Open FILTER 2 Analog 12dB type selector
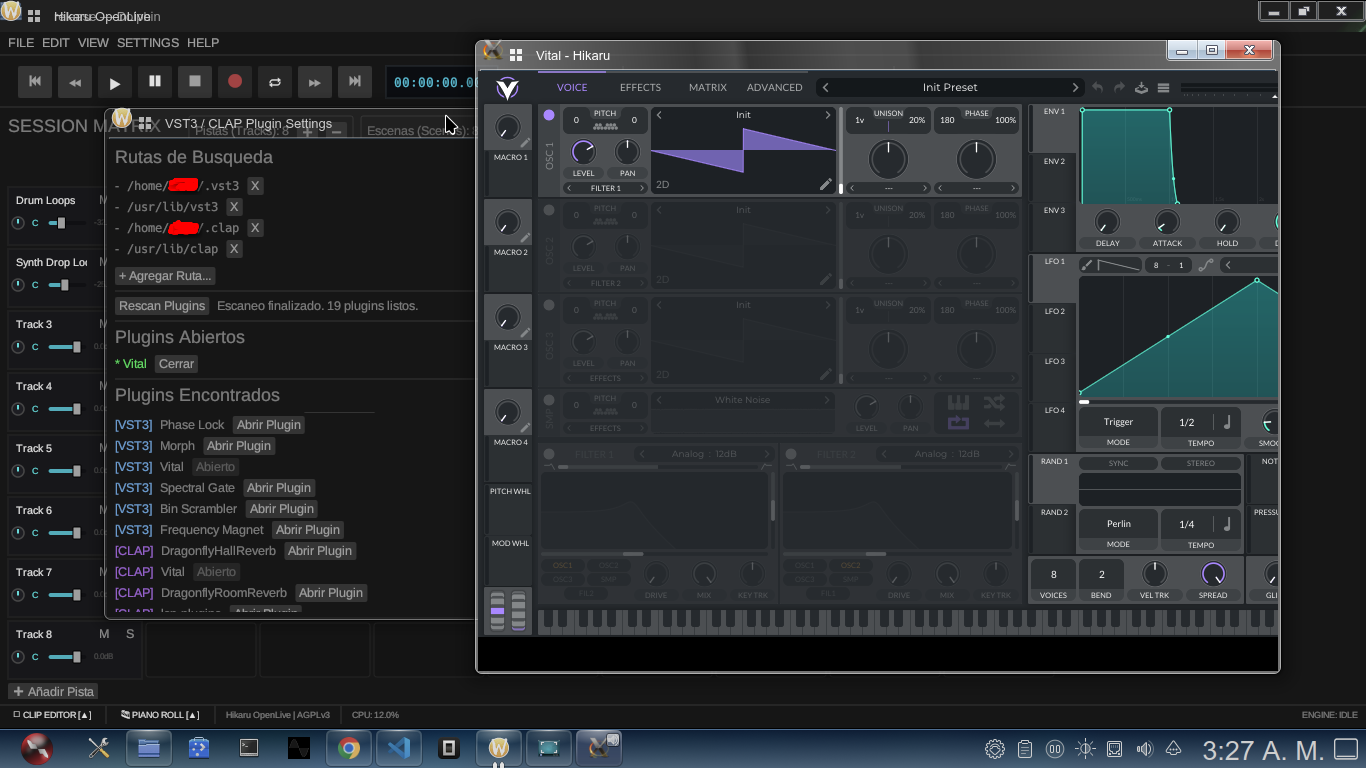1366x768 pixels. (946, 454)
